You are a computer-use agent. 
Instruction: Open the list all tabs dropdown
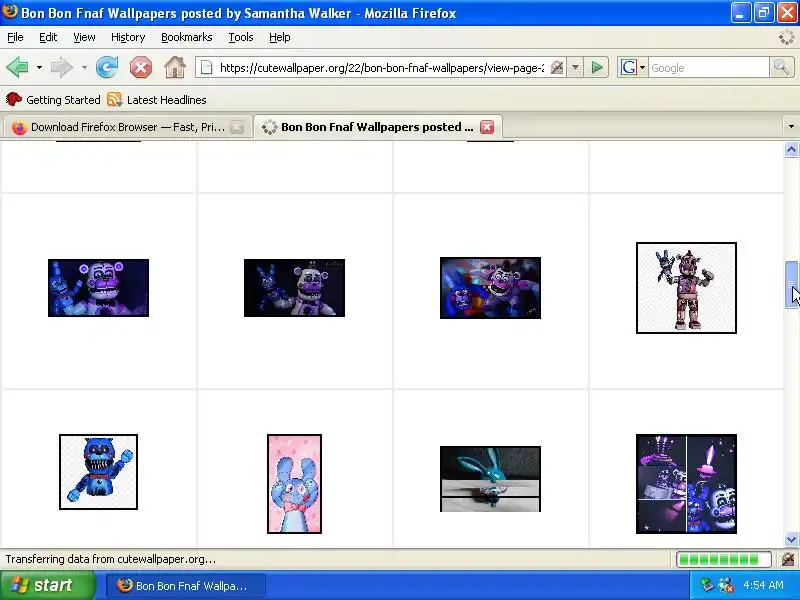(791, 126)
